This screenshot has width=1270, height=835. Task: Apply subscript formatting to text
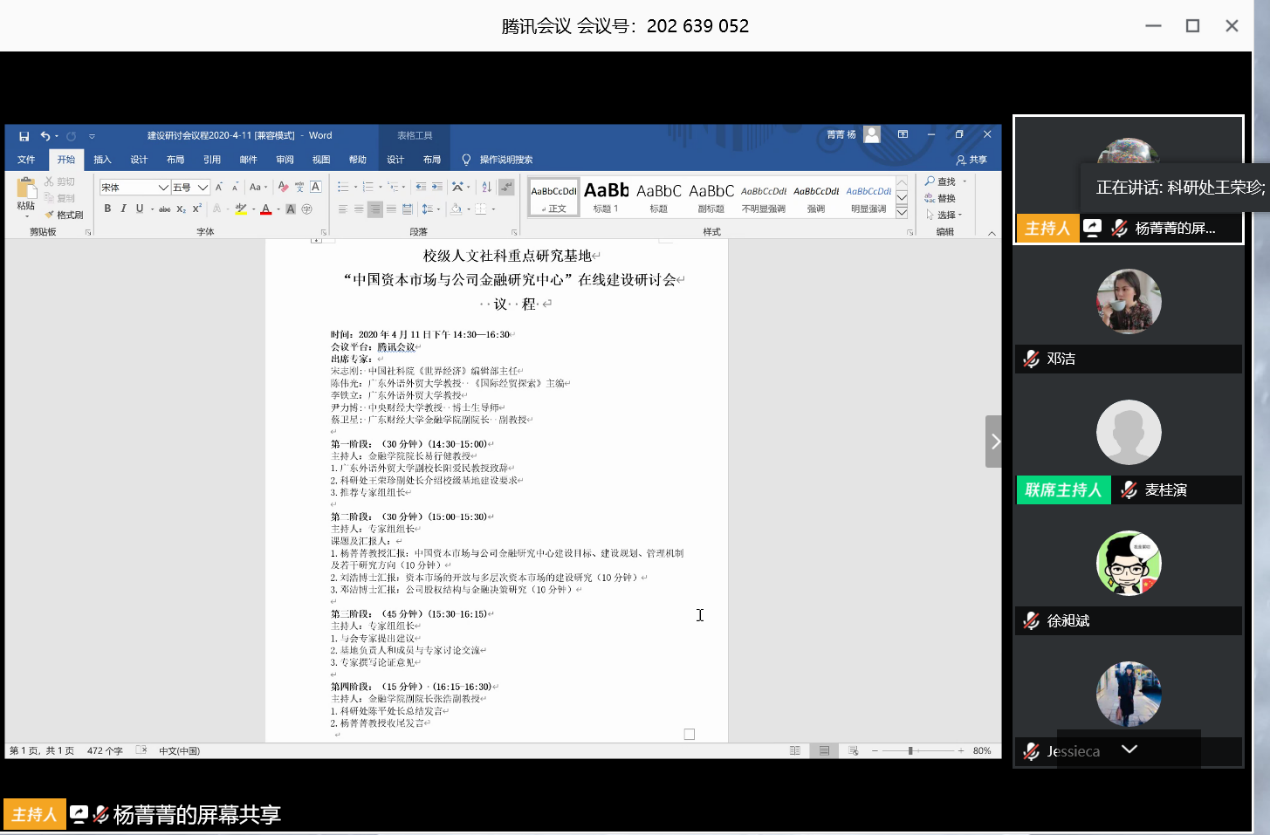point(181,209)
